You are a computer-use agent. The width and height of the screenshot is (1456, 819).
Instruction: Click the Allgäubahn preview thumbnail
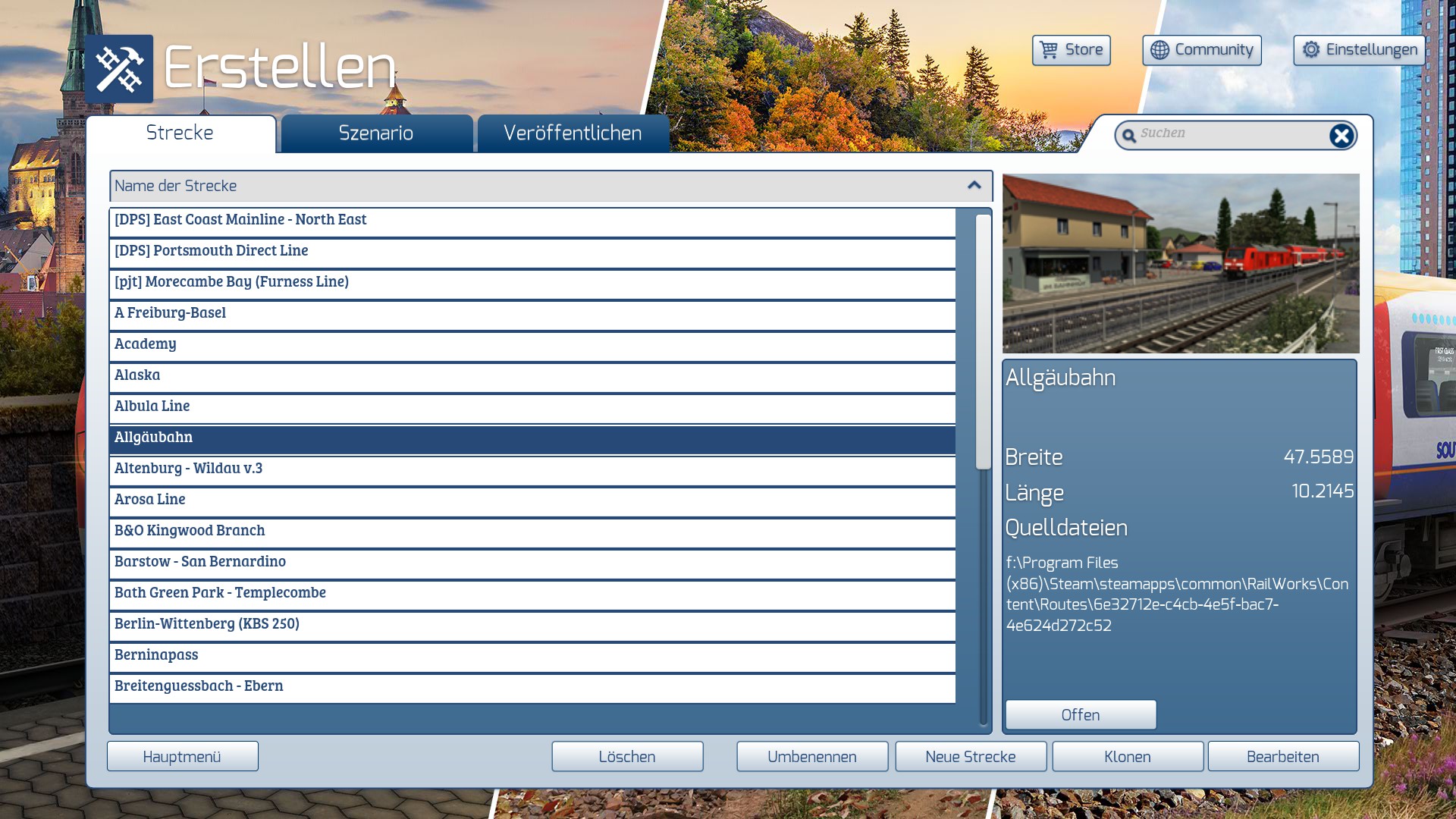coord(1181,263)
